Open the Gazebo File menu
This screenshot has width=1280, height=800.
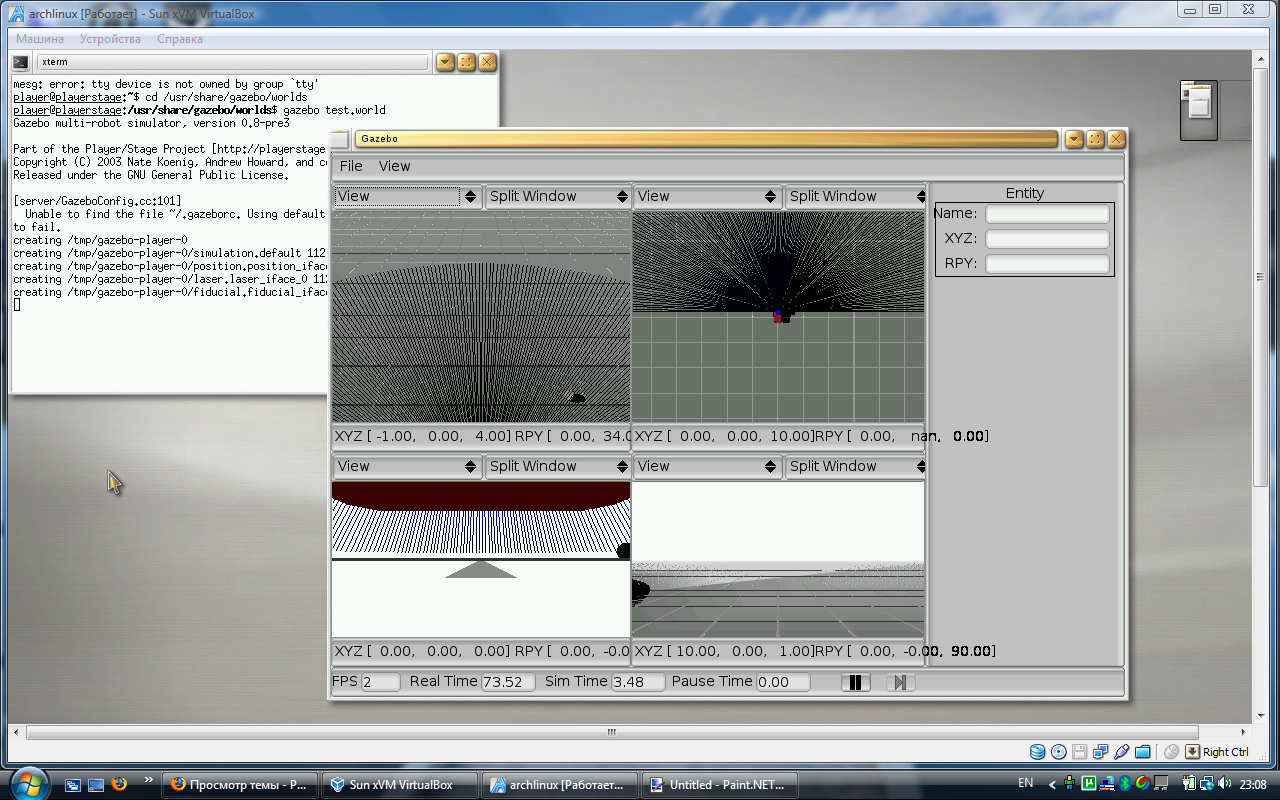351,166
